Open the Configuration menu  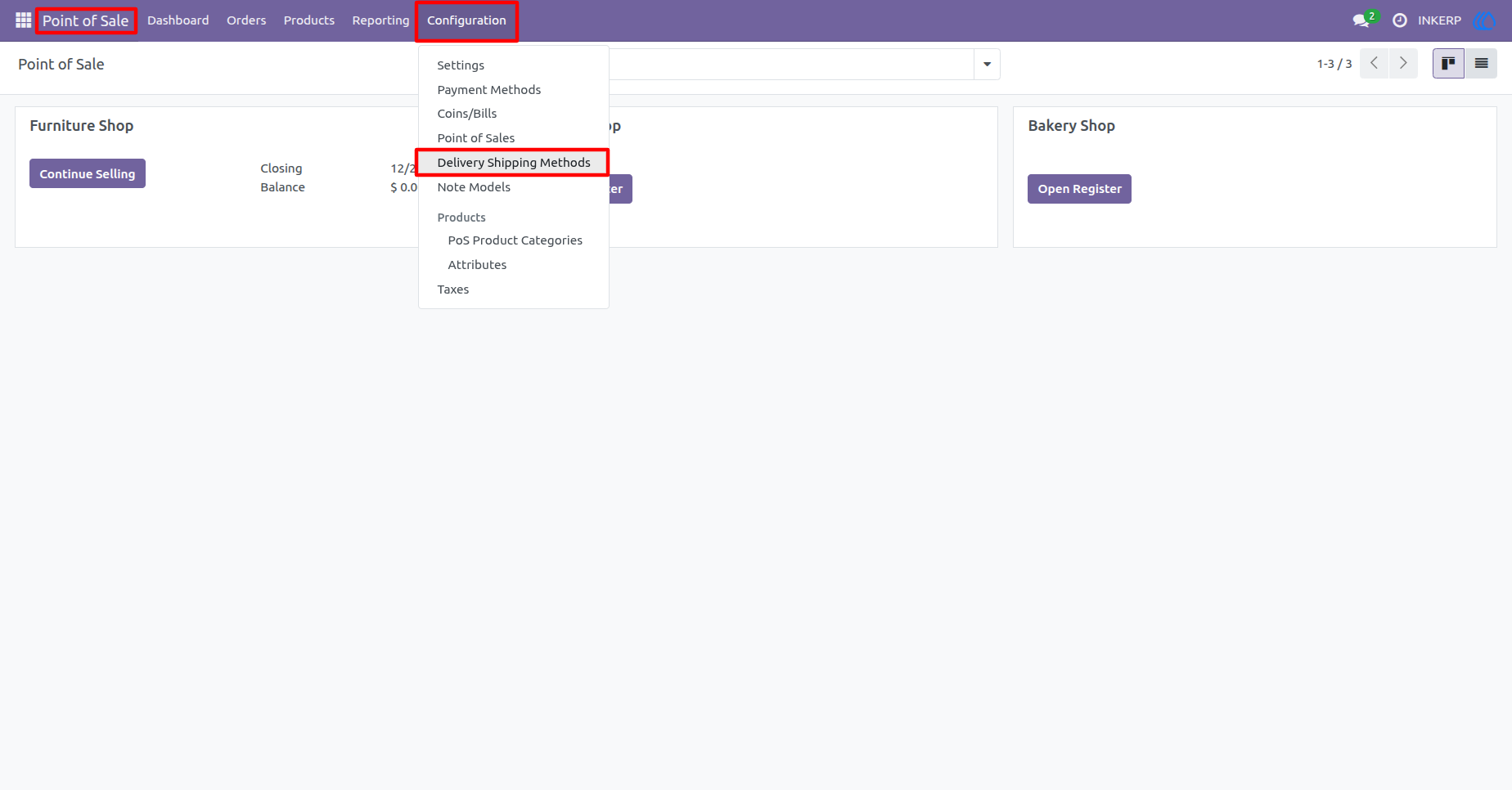[x=466, y=20]
